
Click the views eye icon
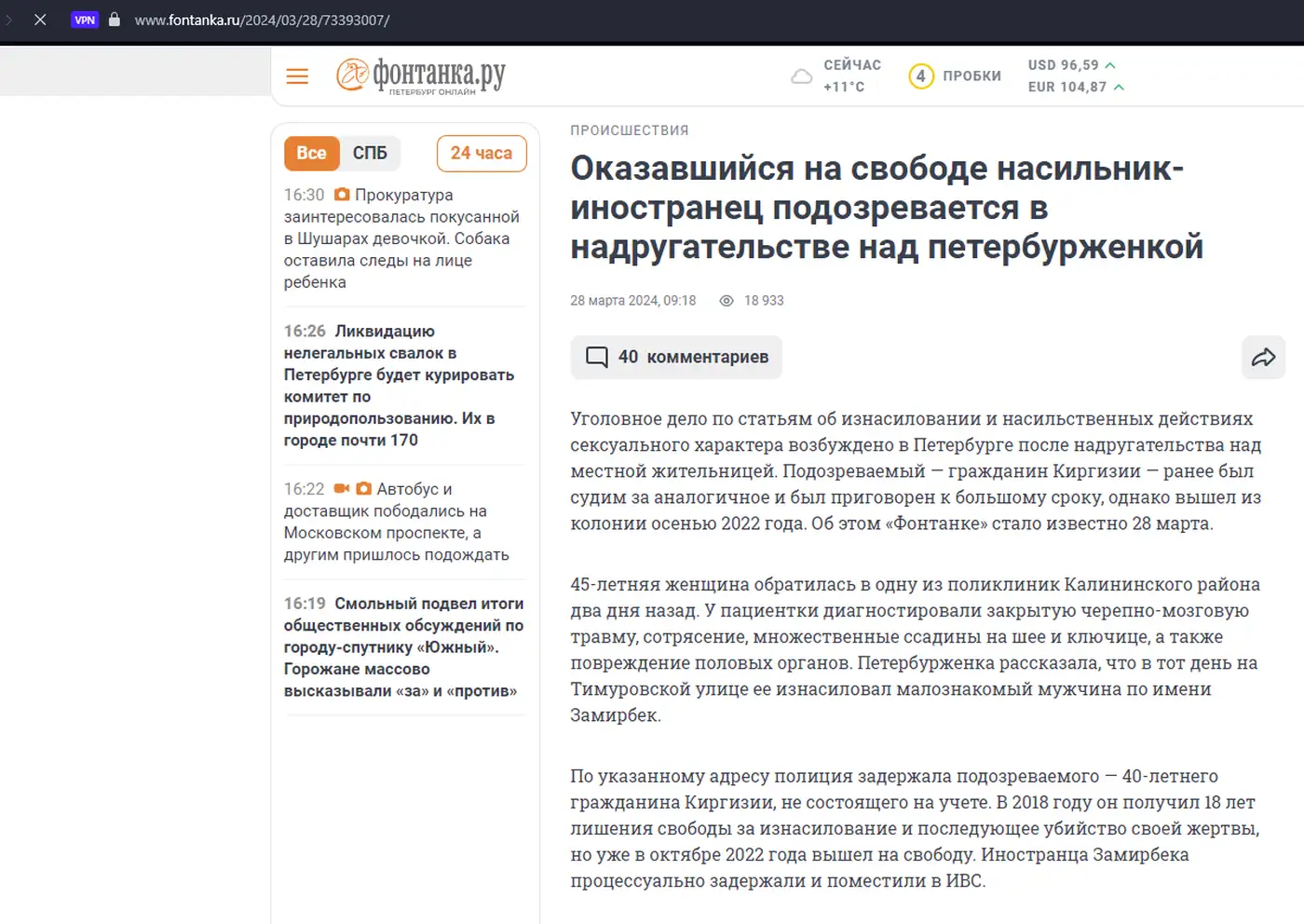pyautogui.click(x=727, y=301)
